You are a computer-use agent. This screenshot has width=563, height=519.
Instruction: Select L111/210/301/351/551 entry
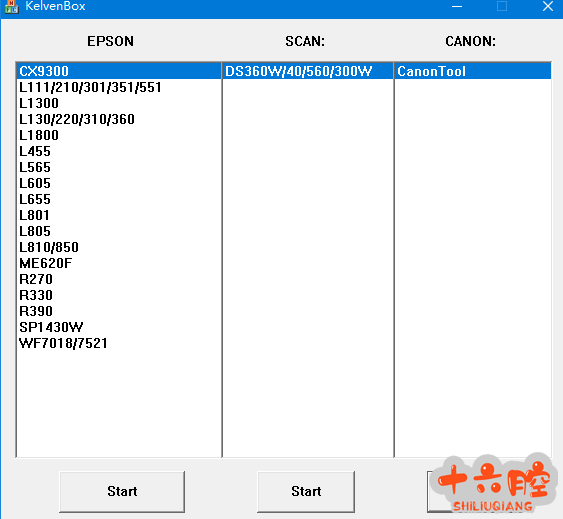[x=119, y=87]
